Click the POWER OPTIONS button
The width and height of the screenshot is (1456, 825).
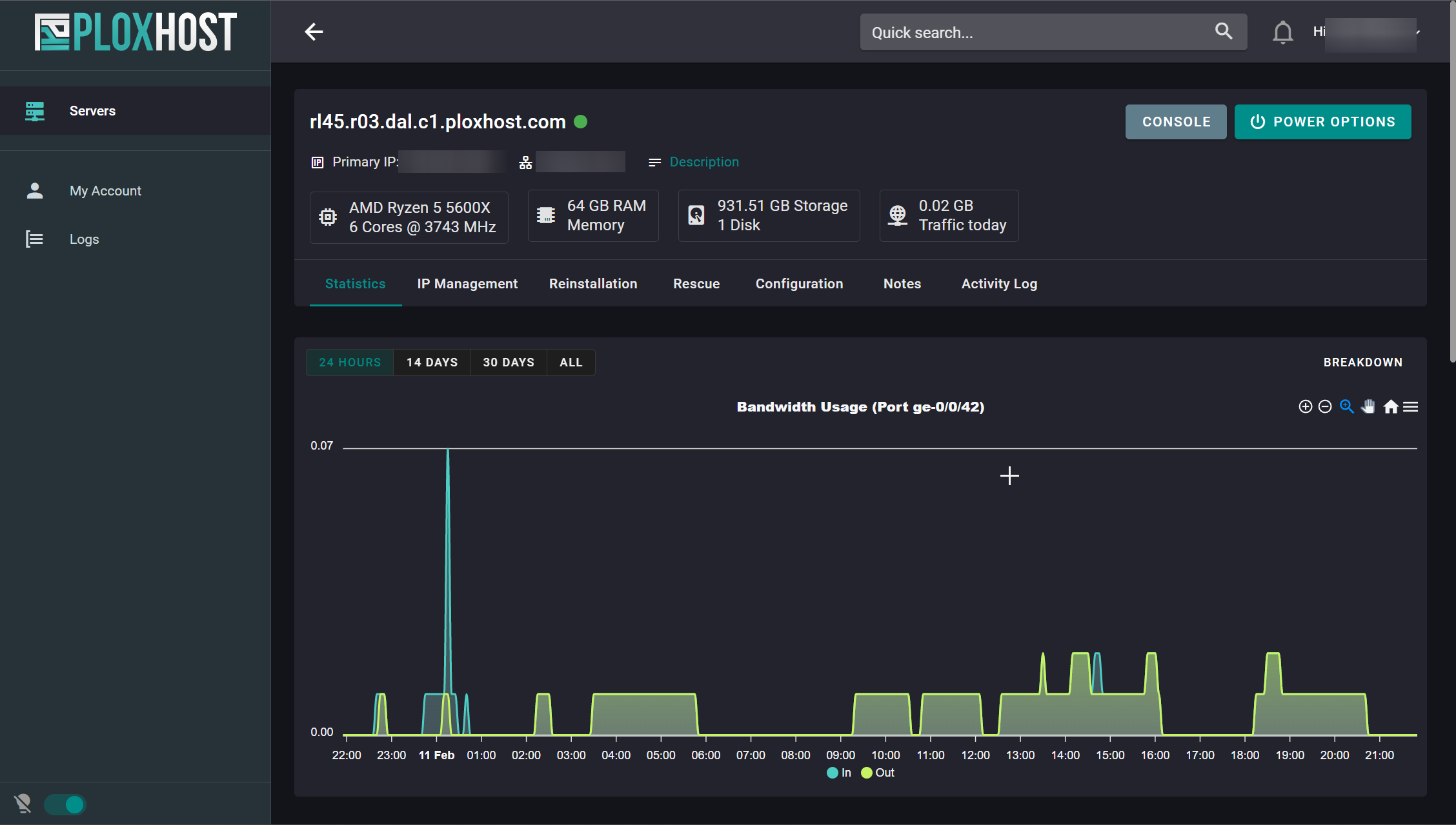[1321, 121]
